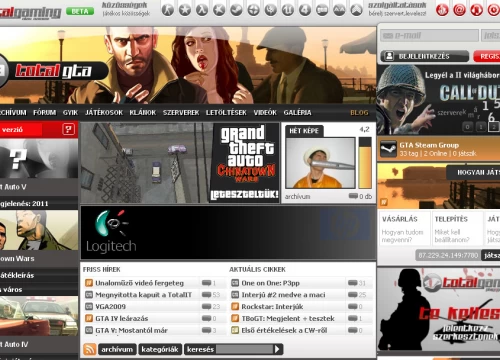Open the SZERVEREK menu item
This screenshot has height=360, width=500.
[181, 113]
